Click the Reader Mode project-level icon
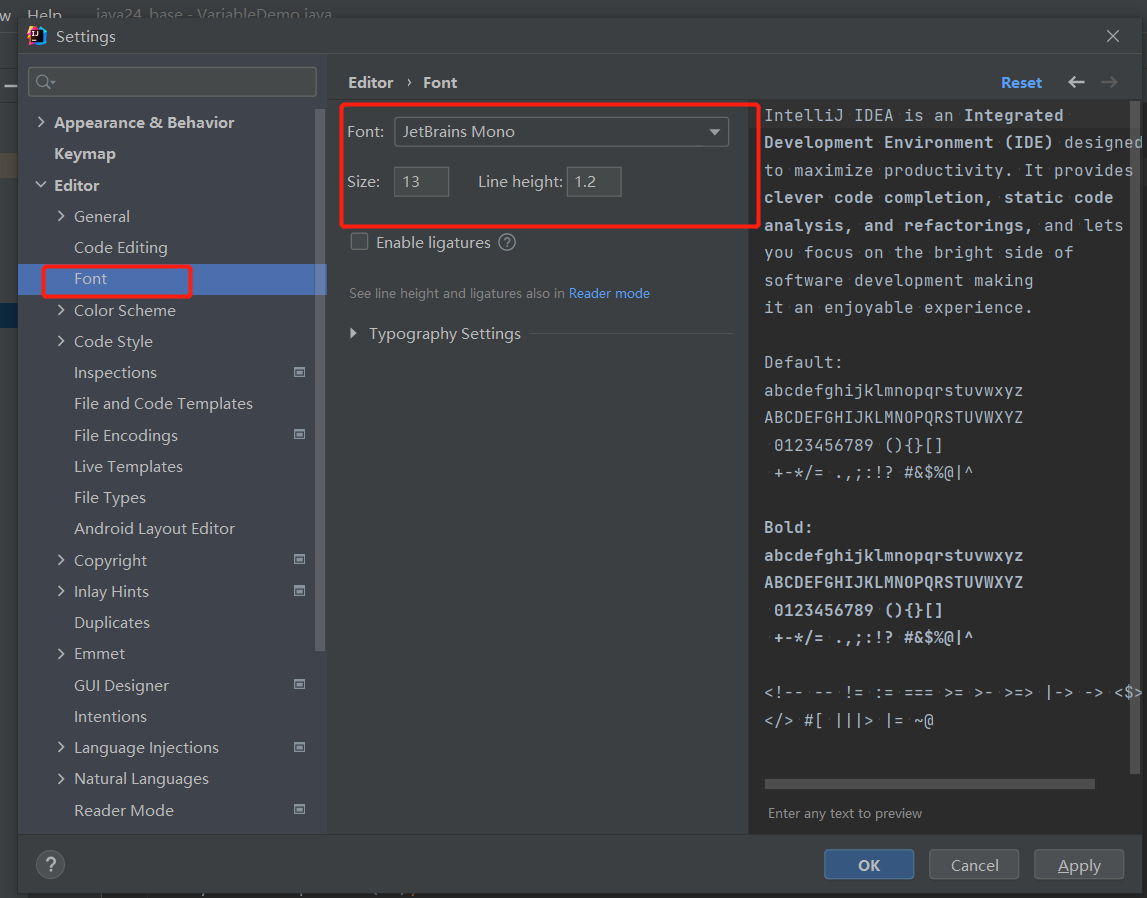Screen dimensions: 1147x898 (x=299, y=809)
